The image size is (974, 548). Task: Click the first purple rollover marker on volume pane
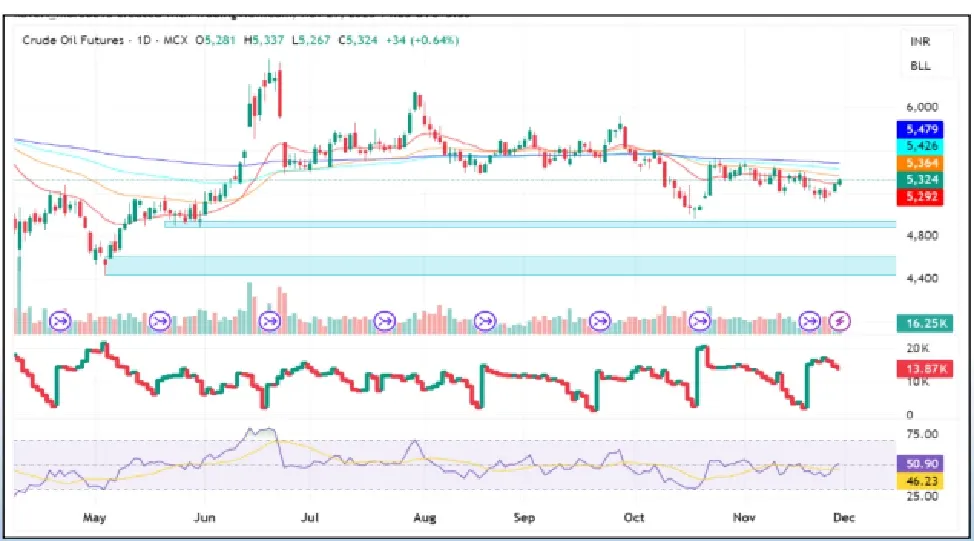(x=59, y=321)
